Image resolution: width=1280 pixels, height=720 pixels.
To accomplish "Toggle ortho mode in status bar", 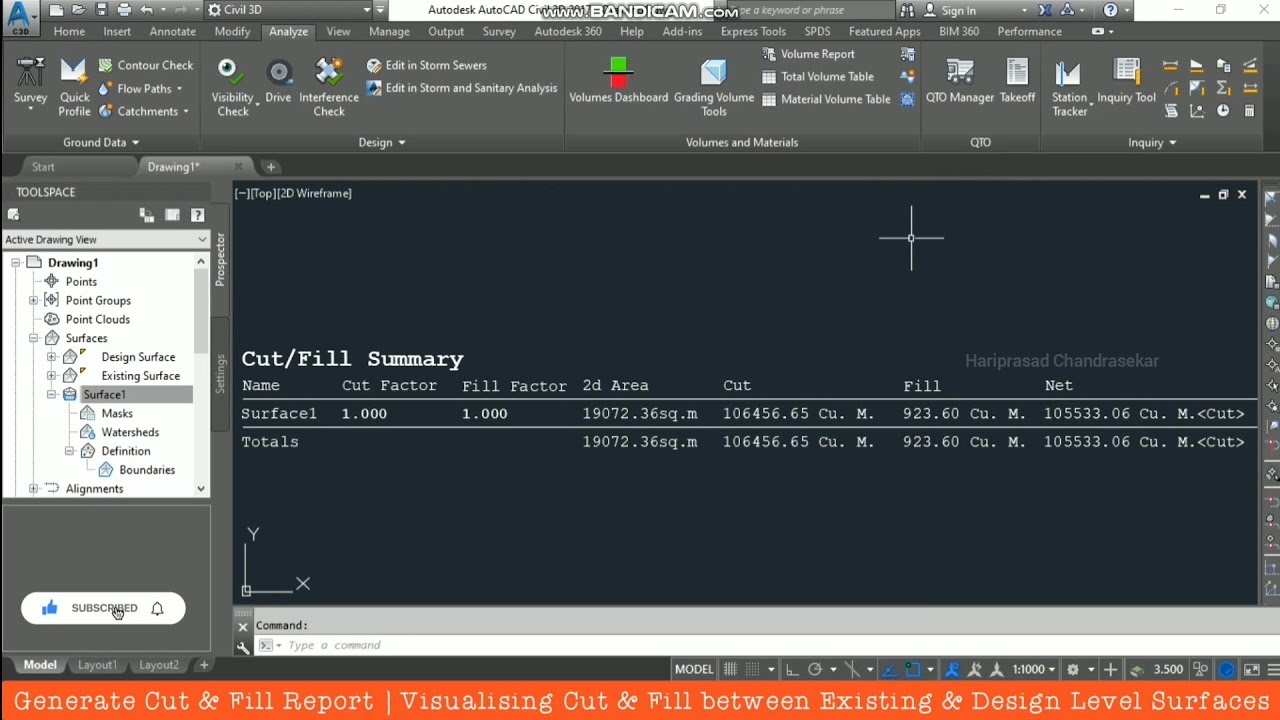I will click(x=792, y=669).
